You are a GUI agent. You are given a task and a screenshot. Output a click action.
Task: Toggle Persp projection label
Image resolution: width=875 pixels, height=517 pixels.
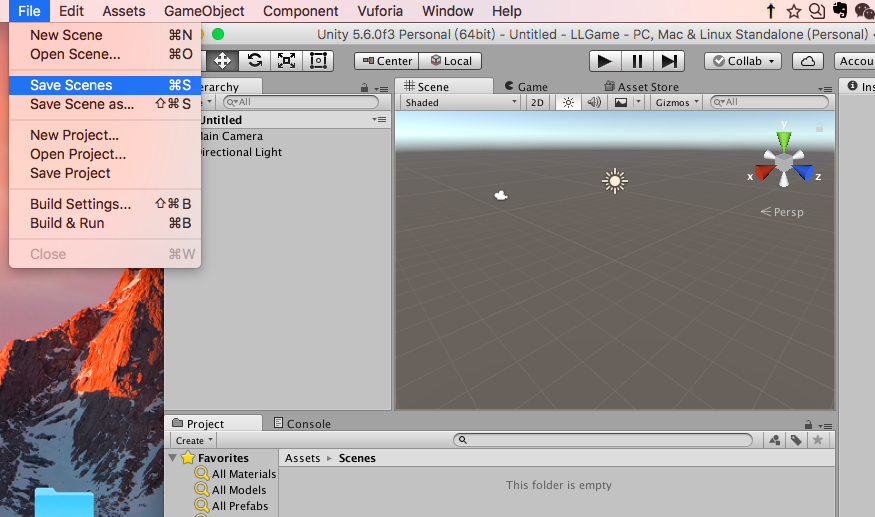(x=782, y=212)
